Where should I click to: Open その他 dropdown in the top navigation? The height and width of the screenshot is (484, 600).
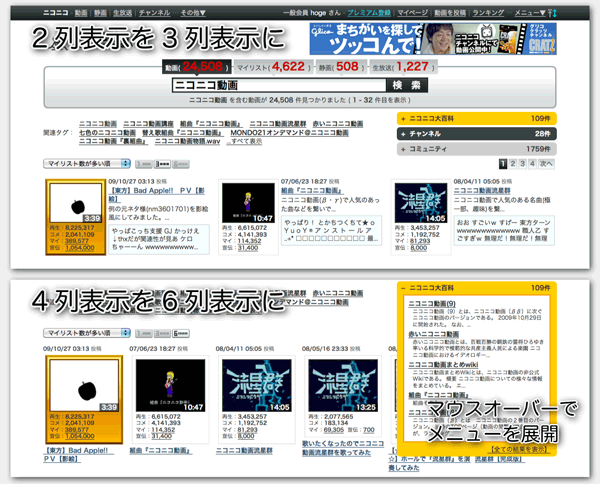tap(193, 13)
